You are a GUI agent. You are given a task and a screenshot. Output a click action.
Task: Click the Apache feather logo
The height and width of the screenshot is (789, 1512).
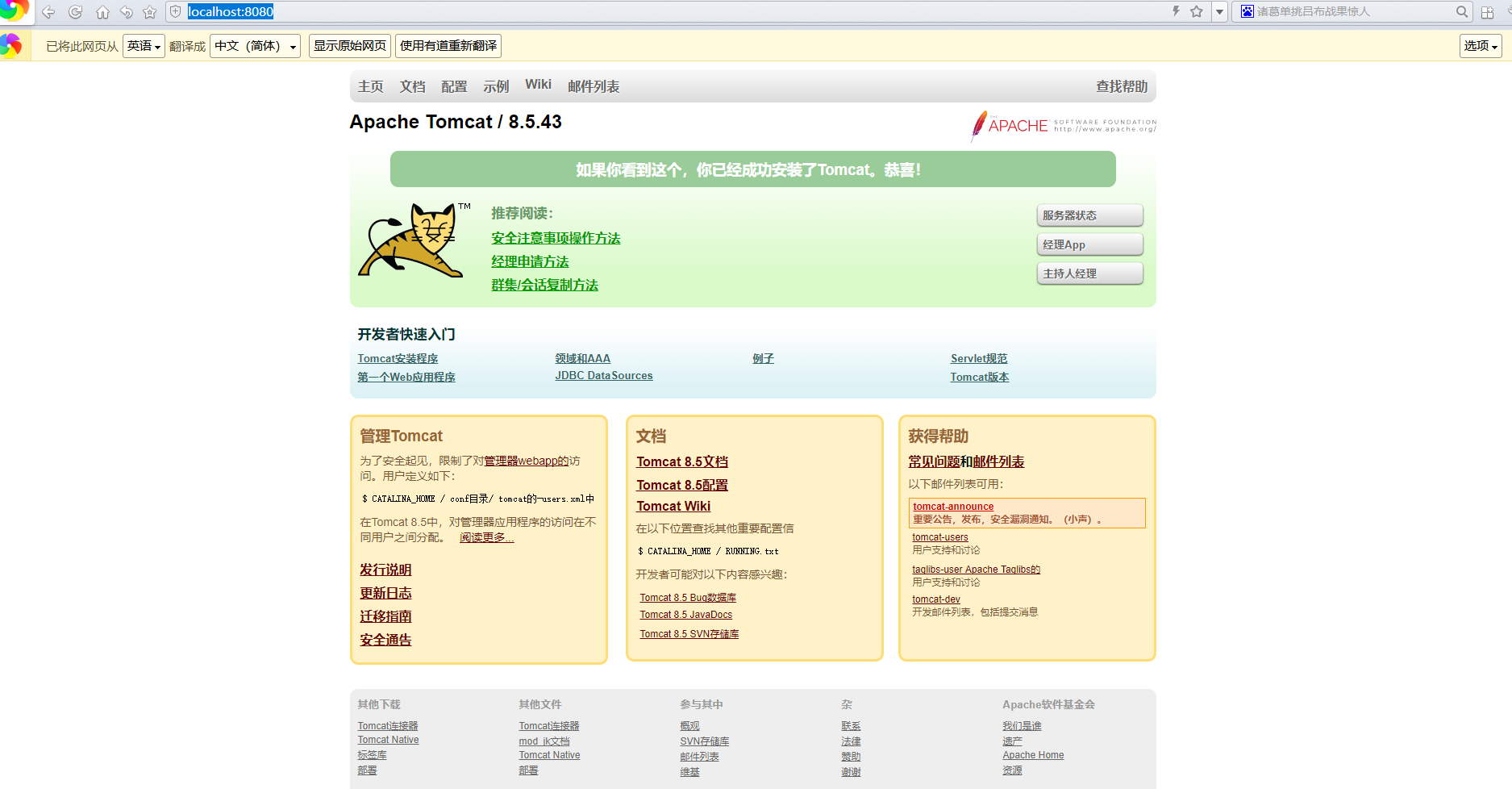tap(1064, 126)
